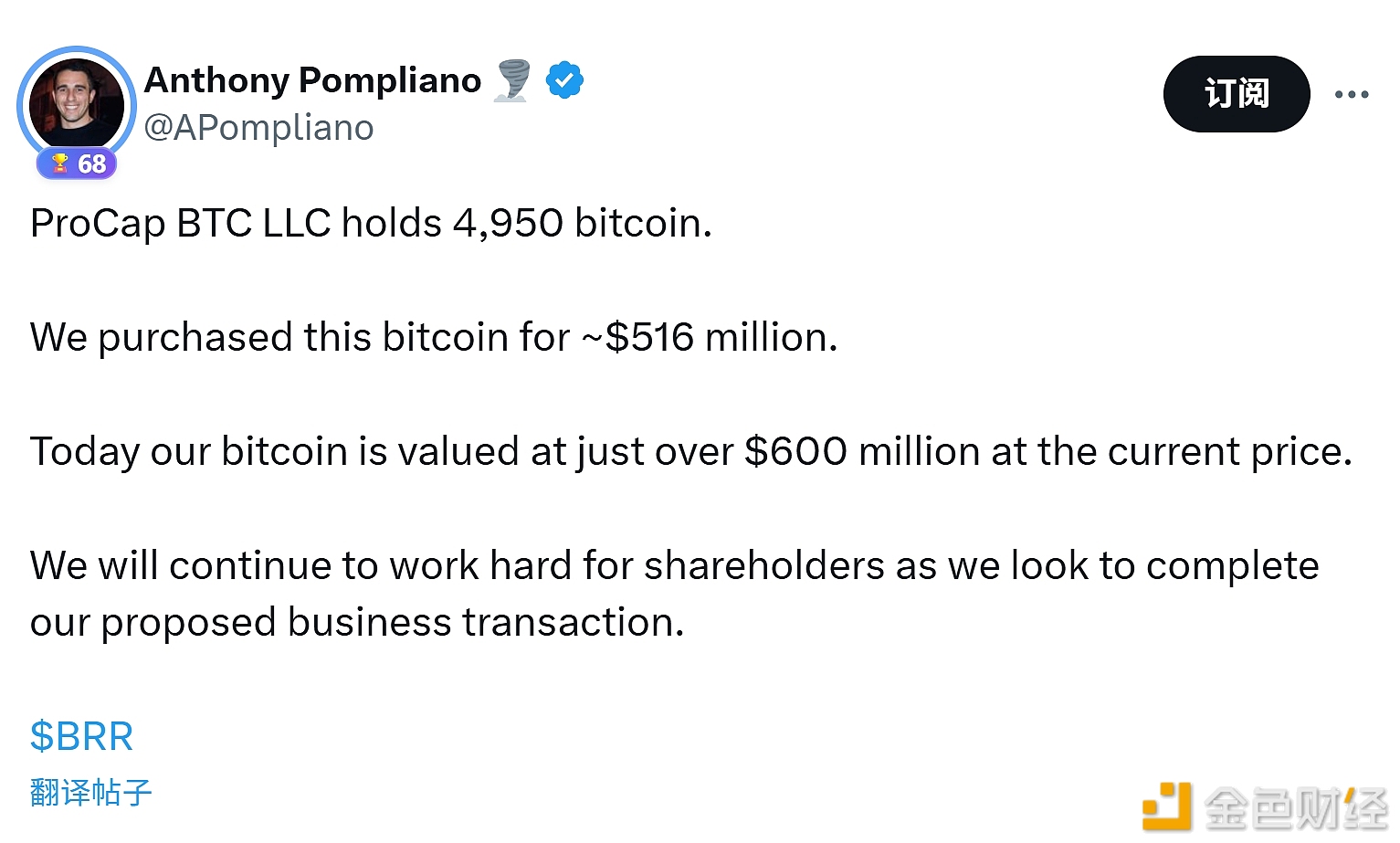
Task: Open Anthony Pompliano's profile photo
Action: point(77,104)
